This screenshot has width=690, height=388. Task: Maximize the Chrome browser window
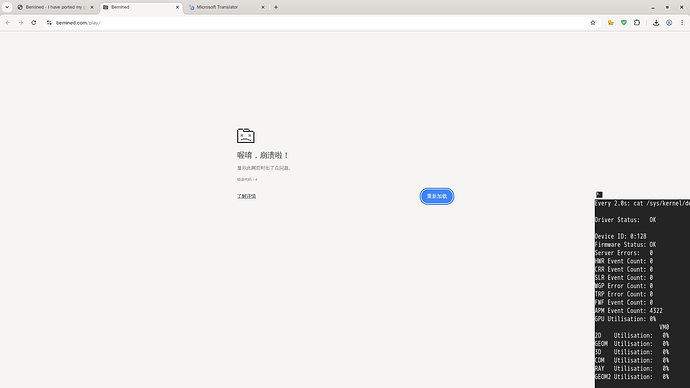coord(668,7)
